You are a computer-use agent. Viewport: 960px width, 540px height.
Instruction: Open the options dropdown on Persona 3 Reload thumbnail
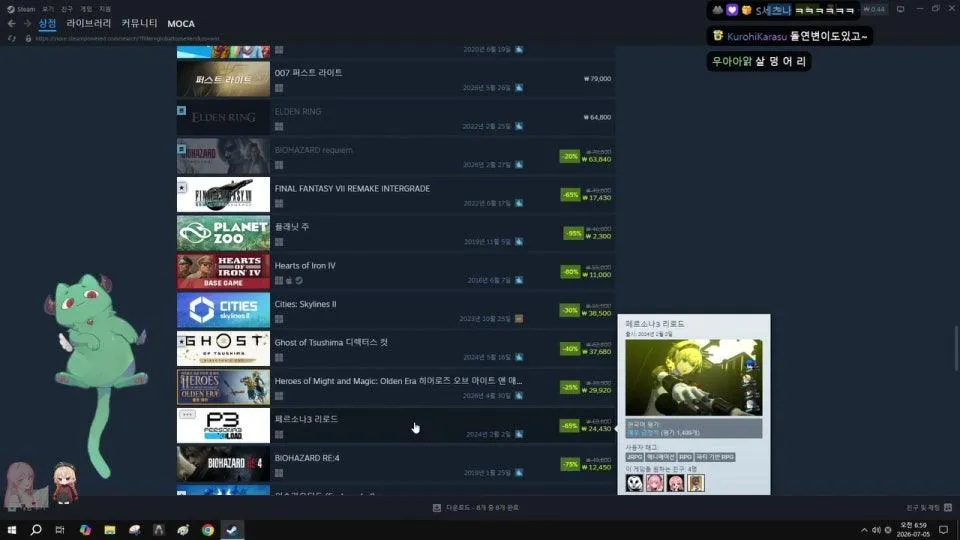[187, 414]
